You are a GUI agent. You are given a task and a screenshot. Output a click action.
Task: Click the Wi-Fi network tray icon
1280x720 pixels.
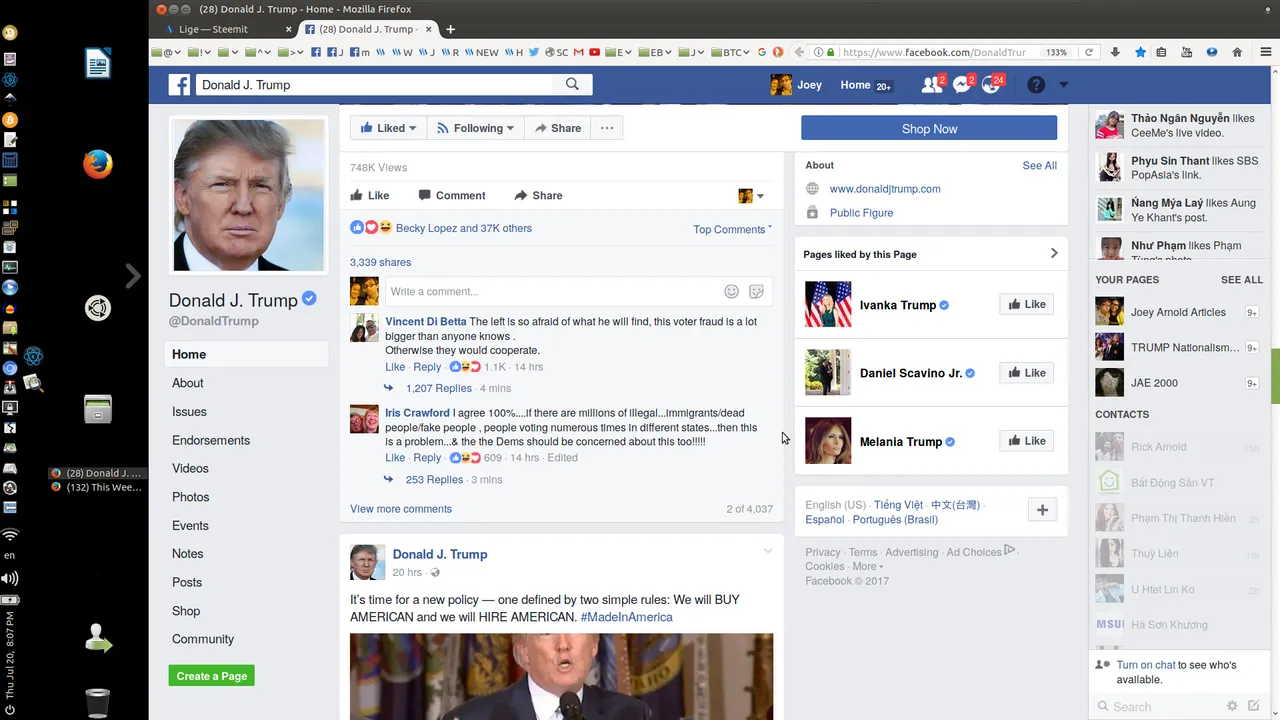pyautogui.click(x=9, y=535)
